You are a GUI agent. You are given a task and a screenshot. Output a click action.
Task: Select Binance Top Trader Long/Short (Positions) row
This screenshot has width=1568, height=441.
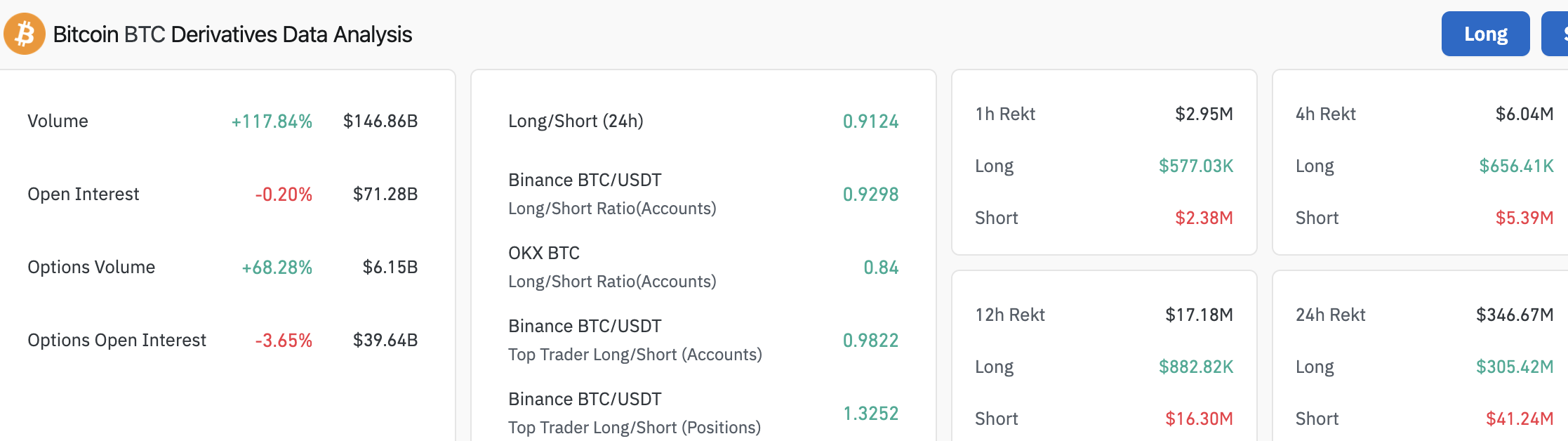click(x=634, y=413)
